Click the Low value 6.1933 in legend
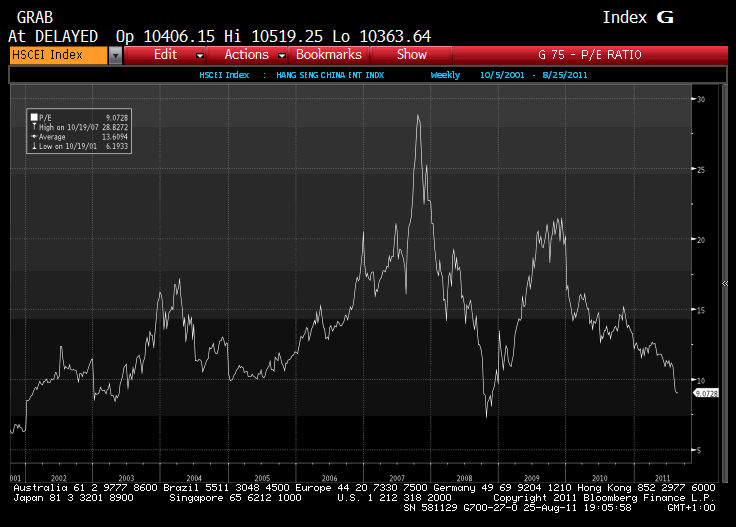This screenshot has height=527, width=736. pyautogui.click(x=117, y=146)
